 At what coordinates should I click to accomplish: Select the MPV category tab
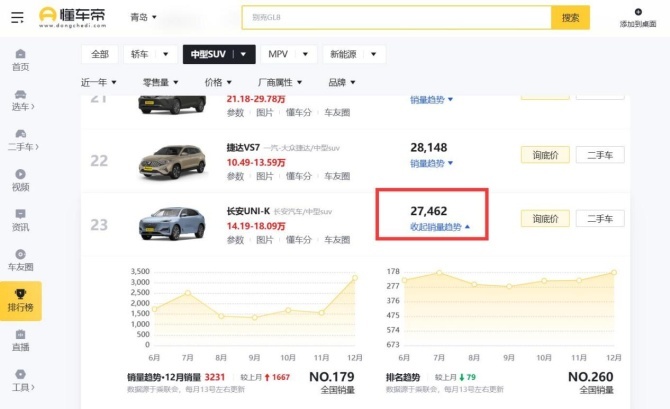point(278,54)
